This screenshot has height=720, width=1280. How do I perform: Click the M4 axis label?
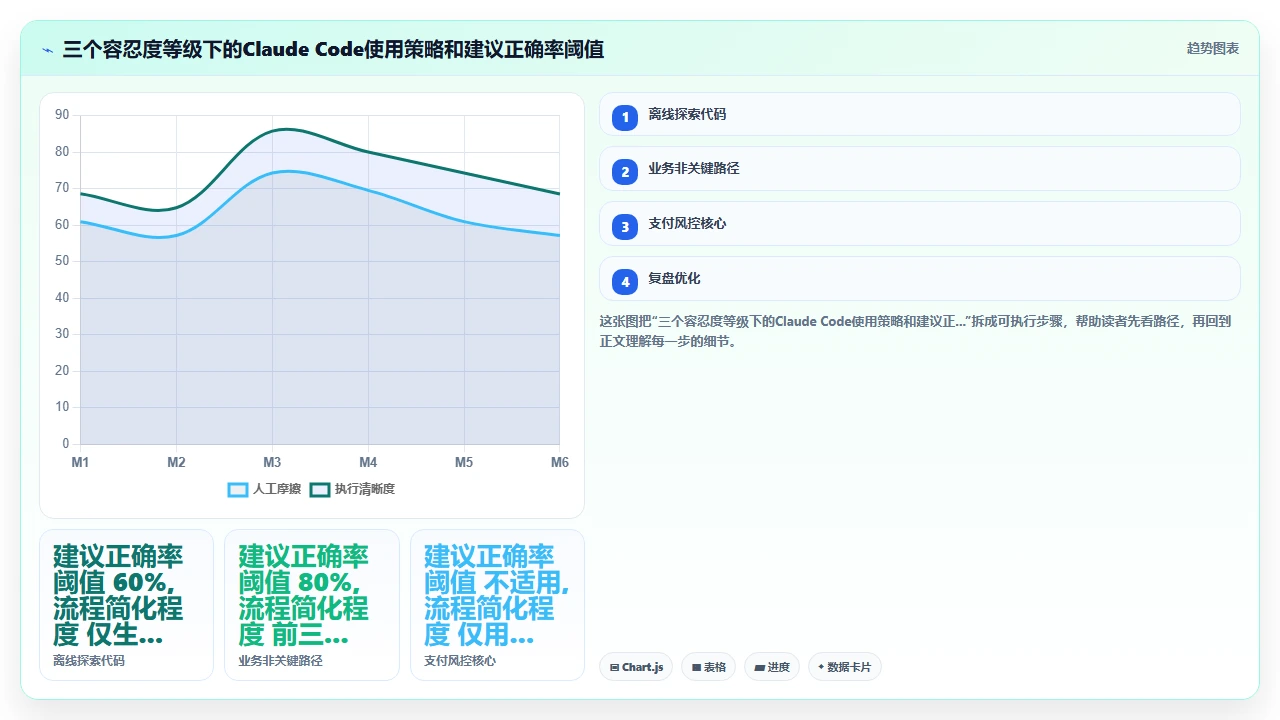click(368, 462)
